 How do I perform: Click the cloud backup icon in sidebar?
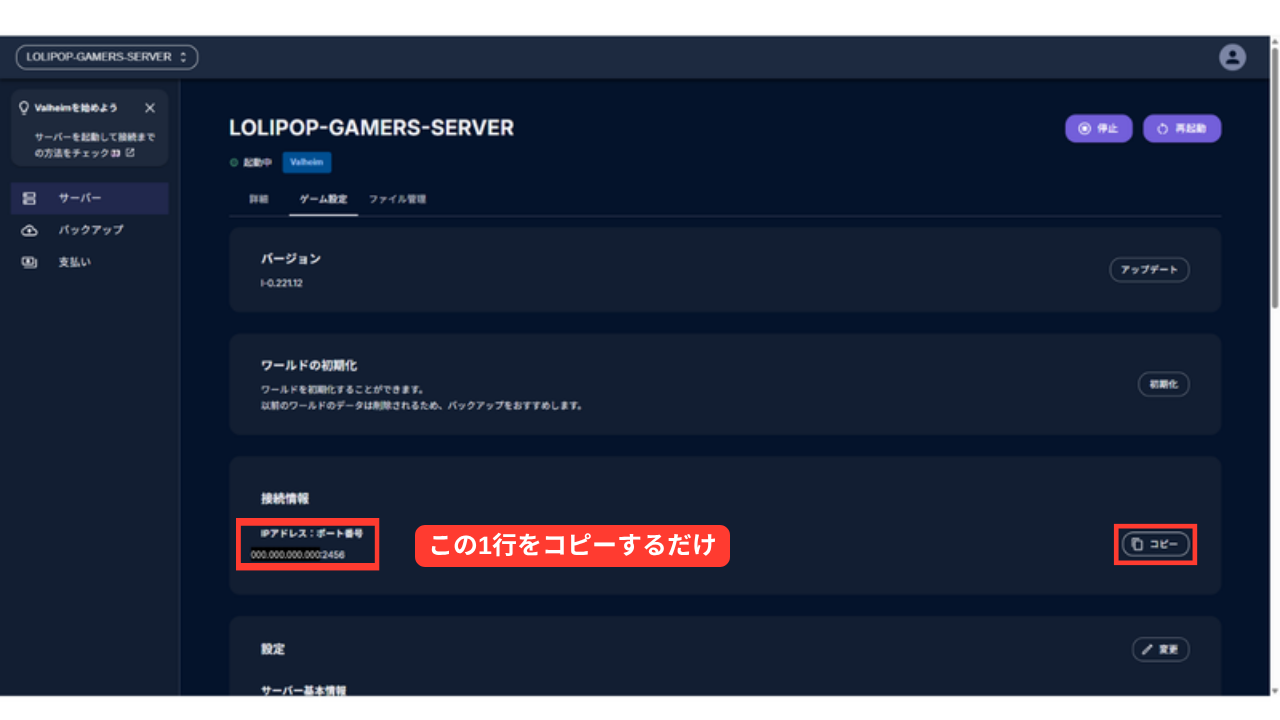pyautogui.click(x=29, y=230)
